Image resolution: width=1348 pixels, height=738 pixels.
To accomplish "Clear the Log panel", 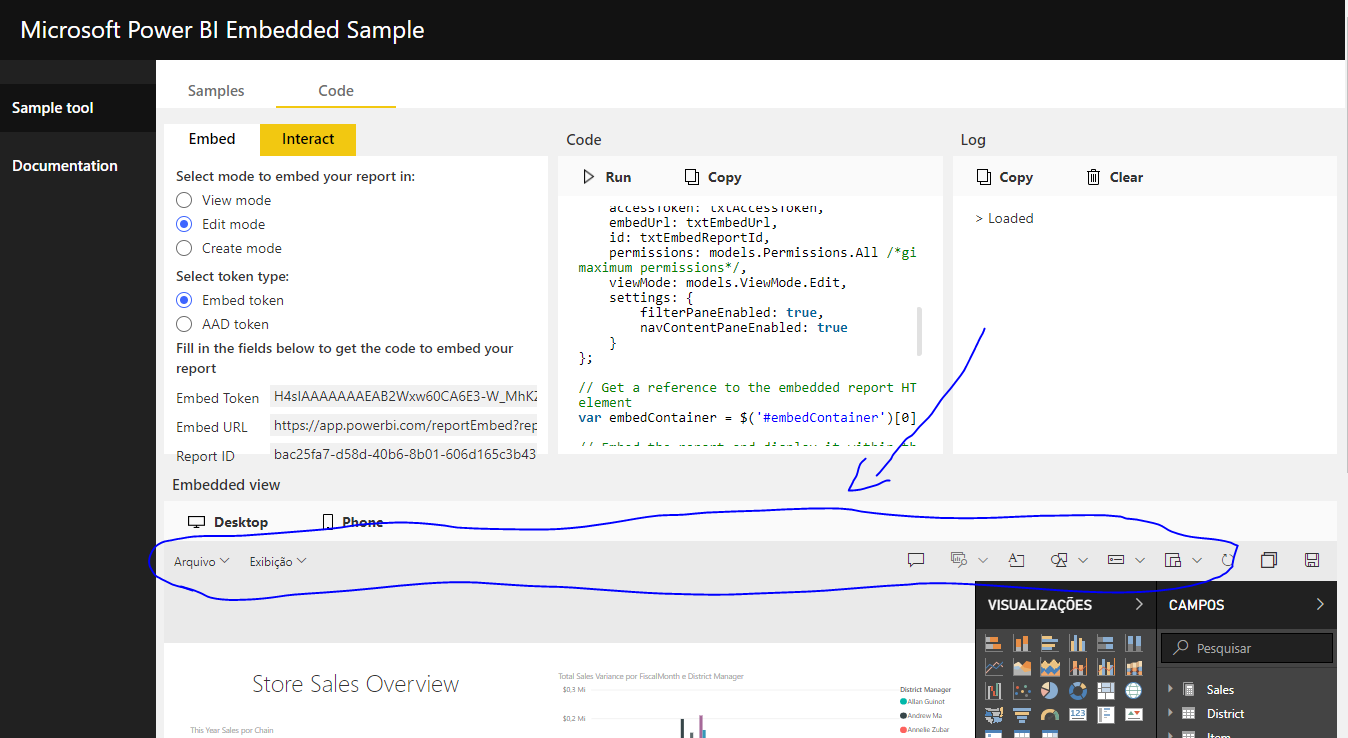I will (x=1114, y=177).
